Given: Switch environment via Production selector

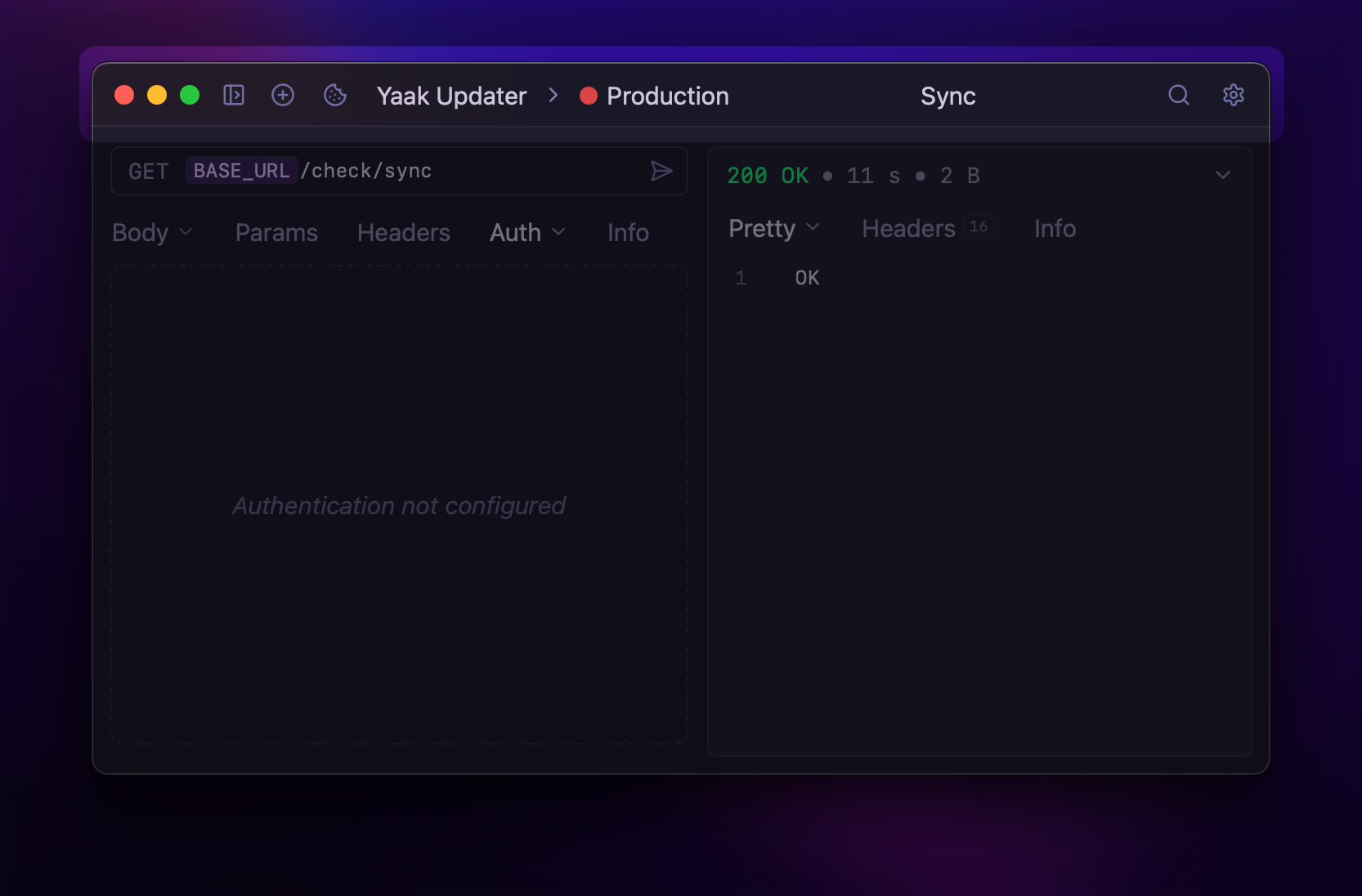Looking at the screenshot, I should [667, 96].
